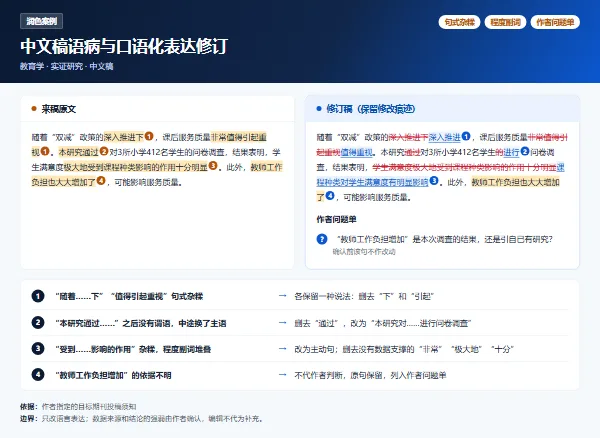The image size is (600, 438).
Task: Click the highlighted phrase 深入推进下 in original text
Action: 124,137
